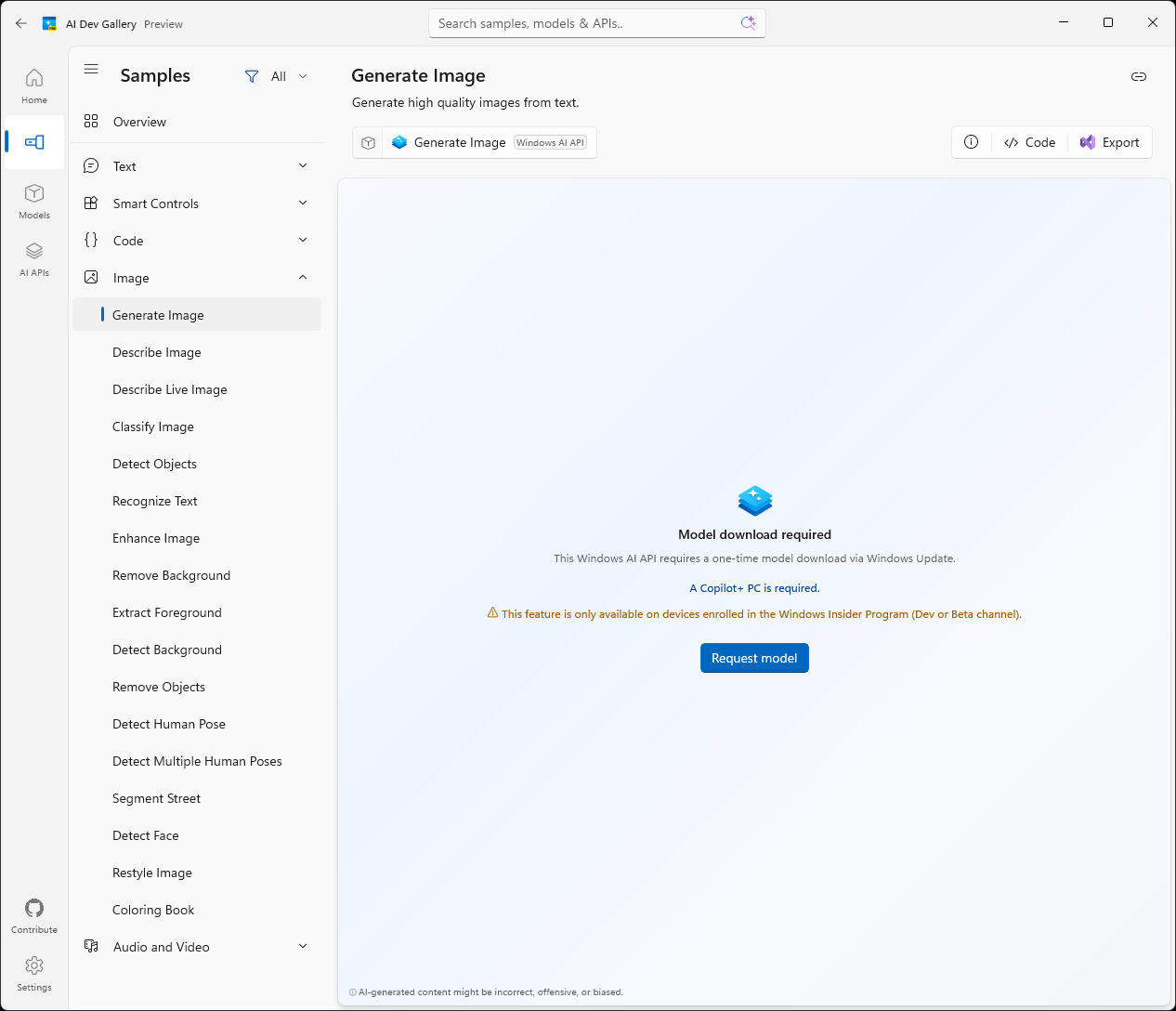Click the AI search sparkle icon
The width and height of the screenshot is (1176, 1011).
point(748,23)
